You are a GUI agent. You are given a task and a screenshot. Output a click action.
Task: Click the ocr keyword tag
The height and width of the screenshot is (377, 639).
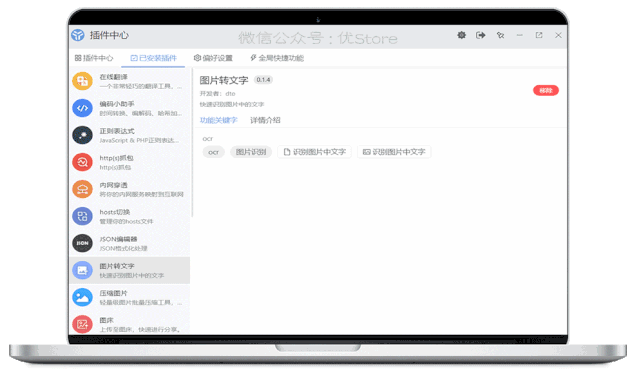click(x=214, y=152)
